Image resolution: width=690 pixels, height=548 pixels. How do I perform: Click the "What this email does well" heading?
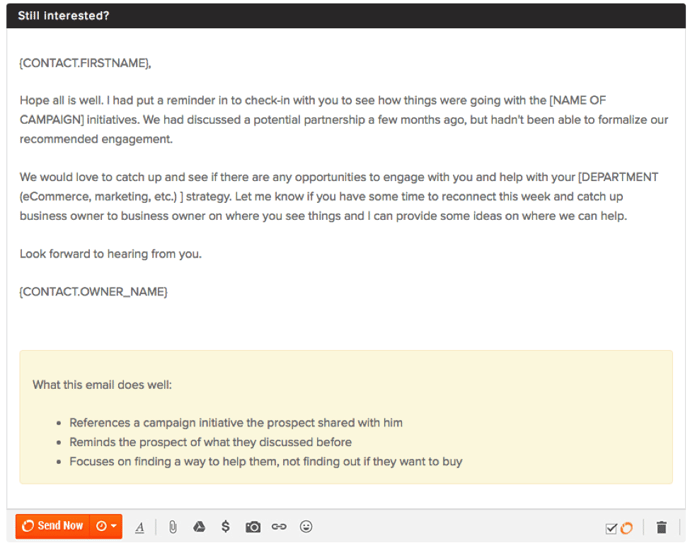[102, 384]
